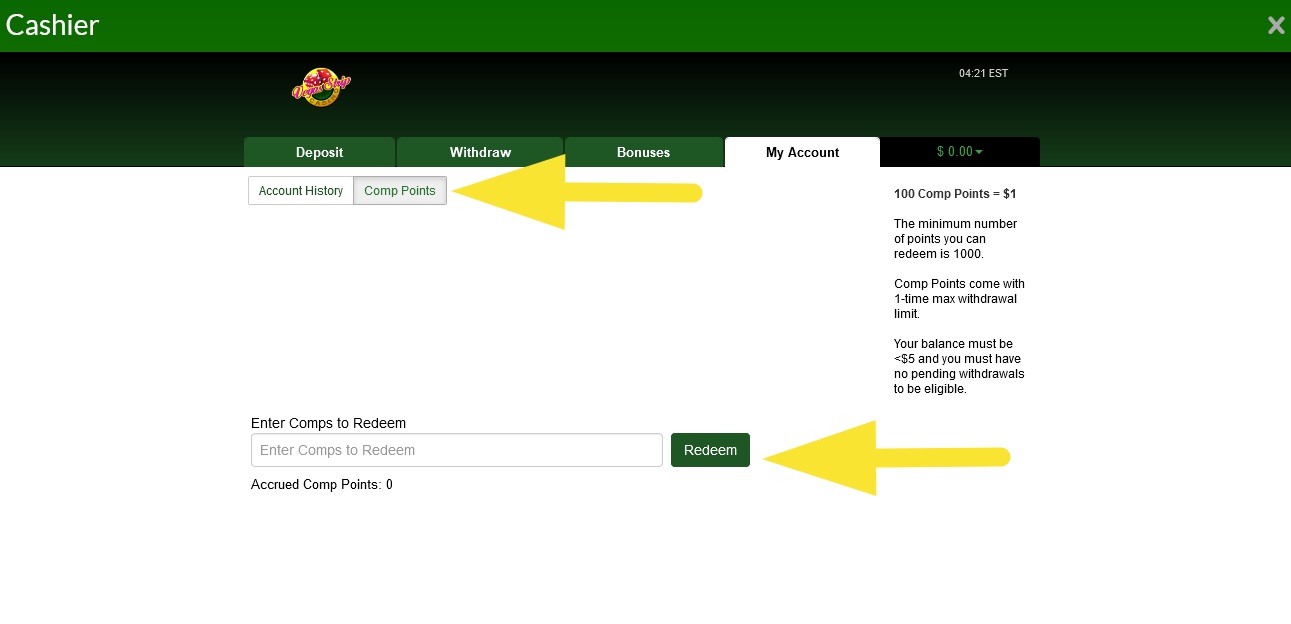This screenshot has width=1291, height=624.
Task: Click the Vegas Strip casino logo
Action: click(x=321, y=88)
